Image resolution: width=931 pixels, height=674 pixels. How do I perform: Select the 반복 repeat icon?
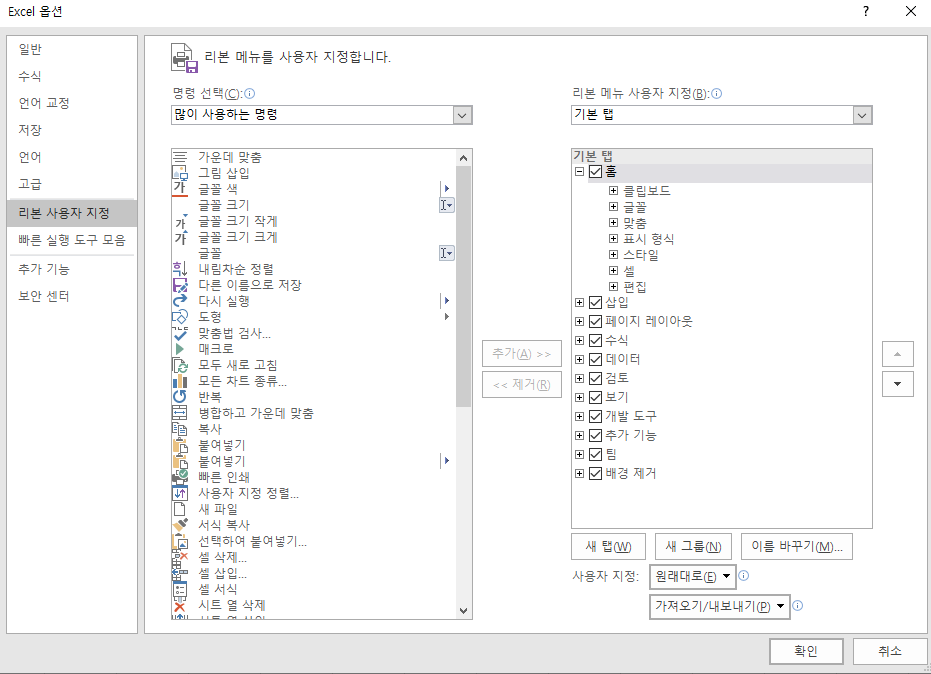point(180,397)
